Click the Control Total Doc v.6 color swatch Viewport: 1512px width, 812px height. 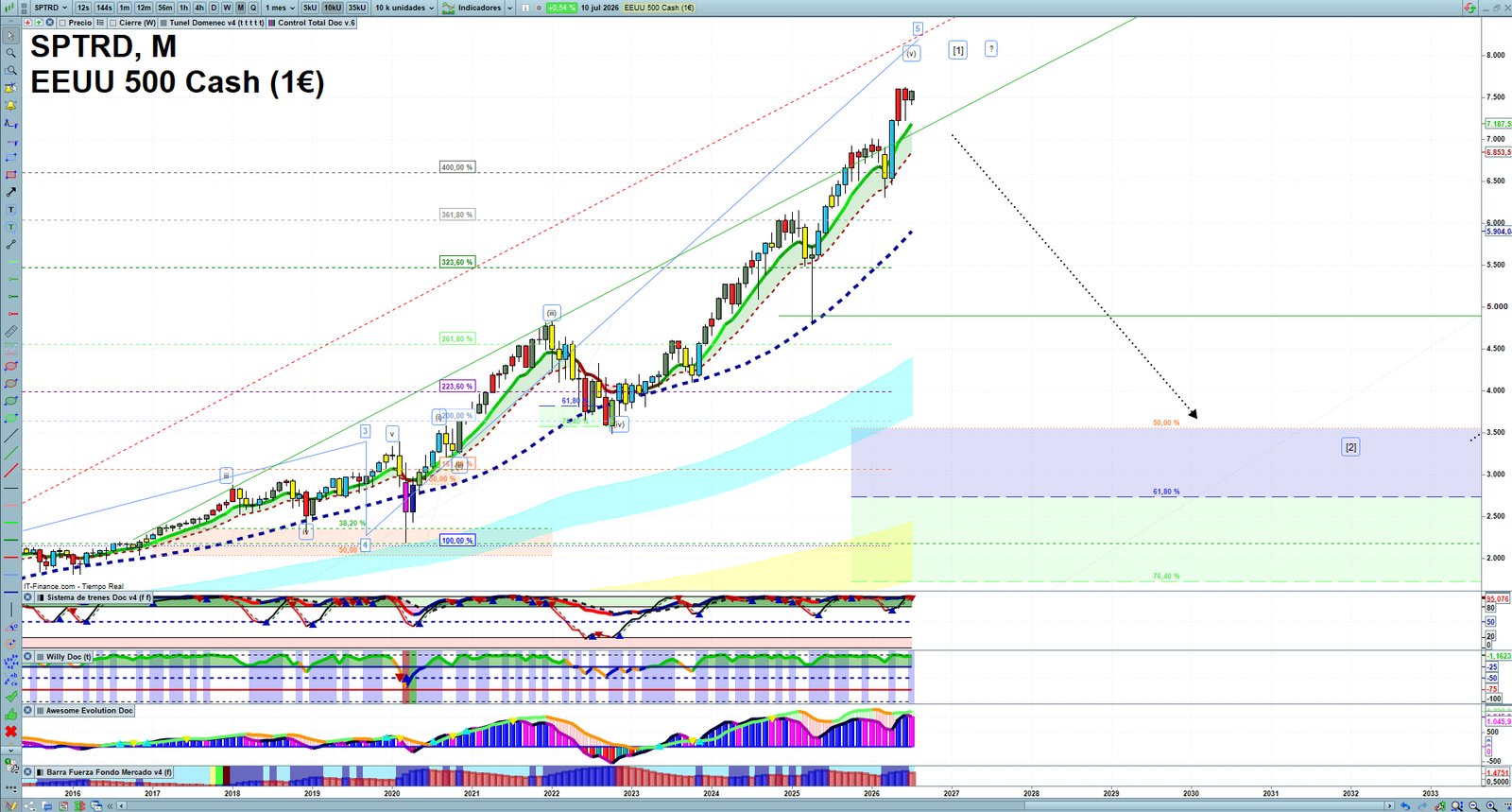pyautogui.click(x=272, y=23)
